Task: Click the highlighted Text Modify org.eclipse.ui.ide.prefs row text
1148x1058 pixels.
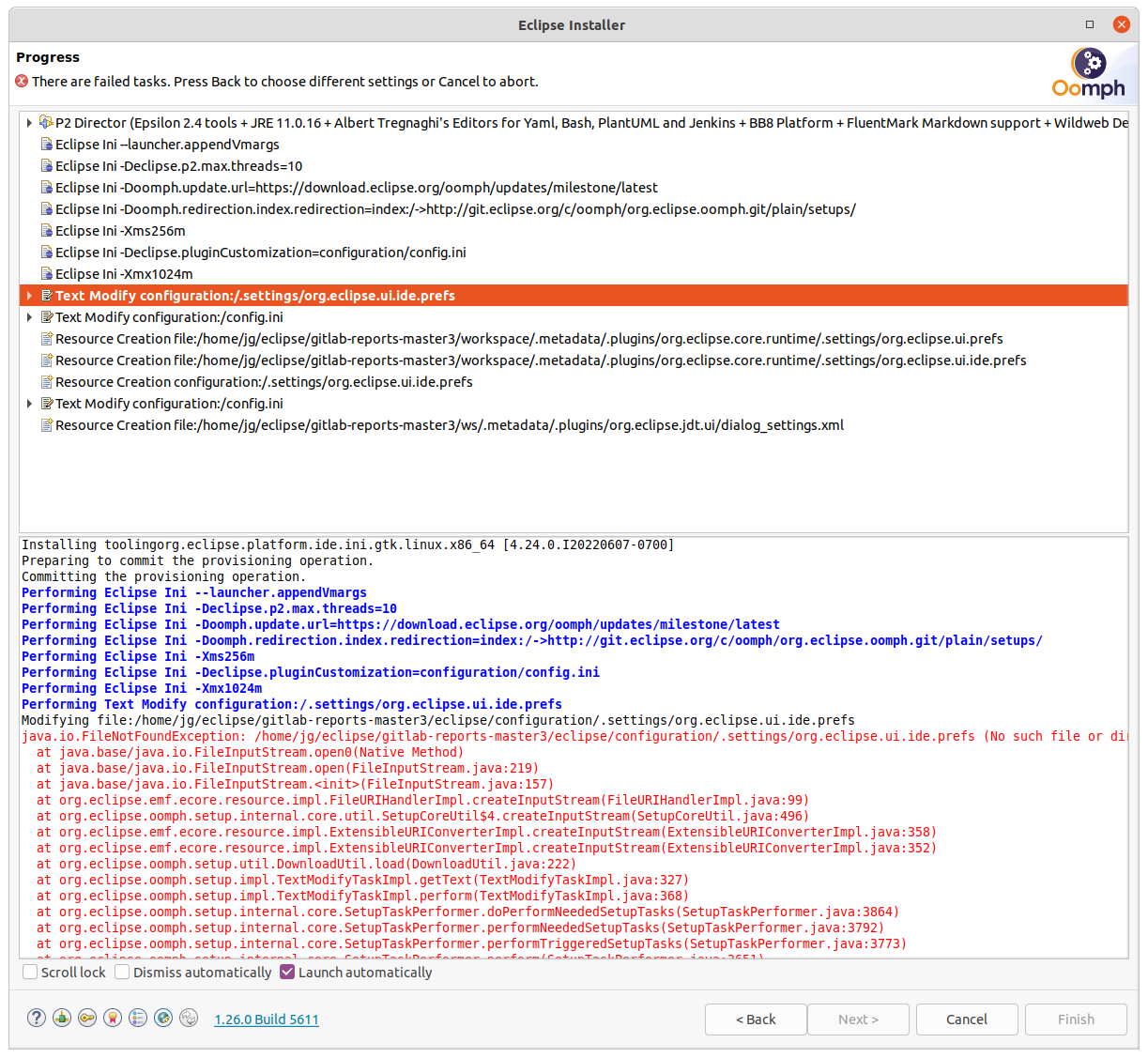Action: point(255,295)
